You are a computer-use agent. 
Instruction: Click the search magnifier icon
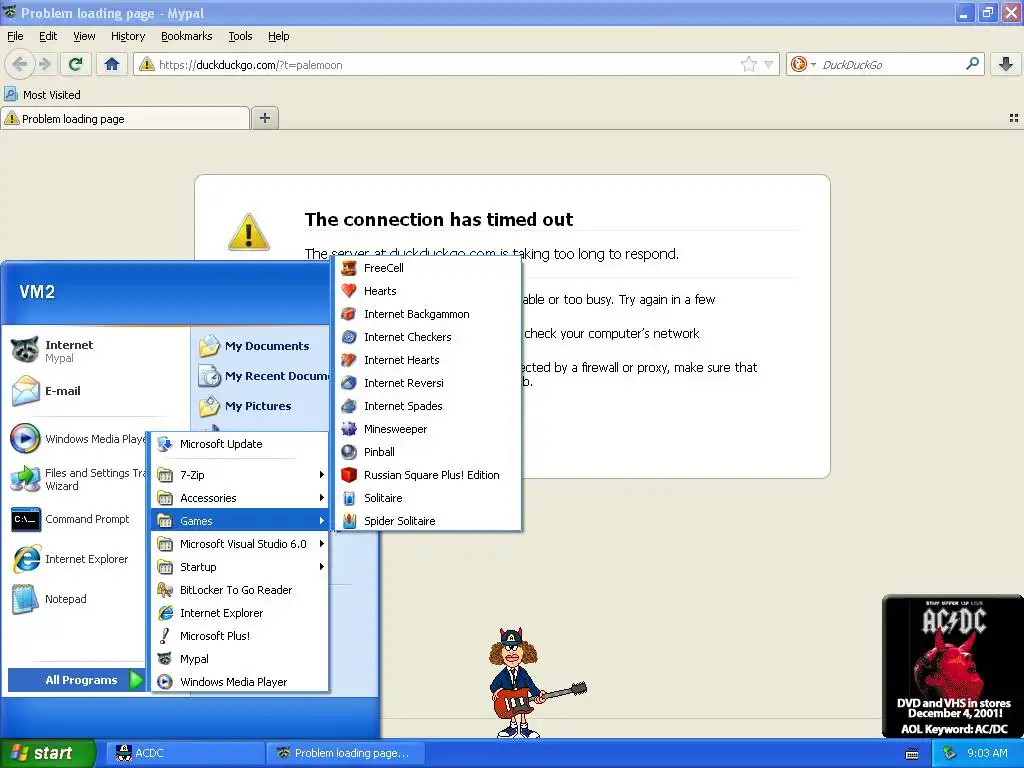(972, 64)
